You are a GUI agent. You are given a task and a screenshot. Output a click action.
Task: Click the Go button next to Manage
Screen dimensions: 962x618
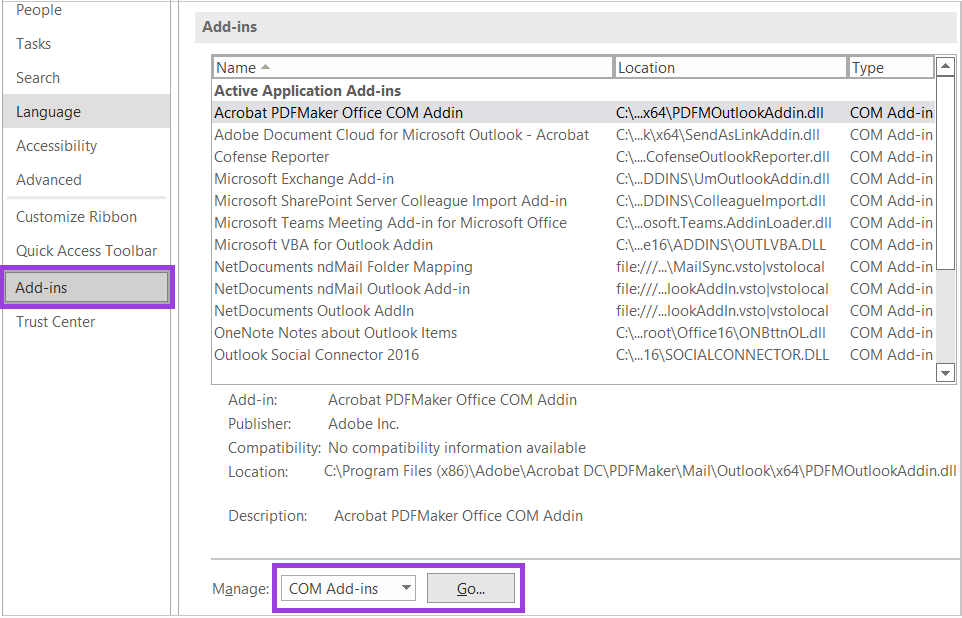(x=471, y=588)
